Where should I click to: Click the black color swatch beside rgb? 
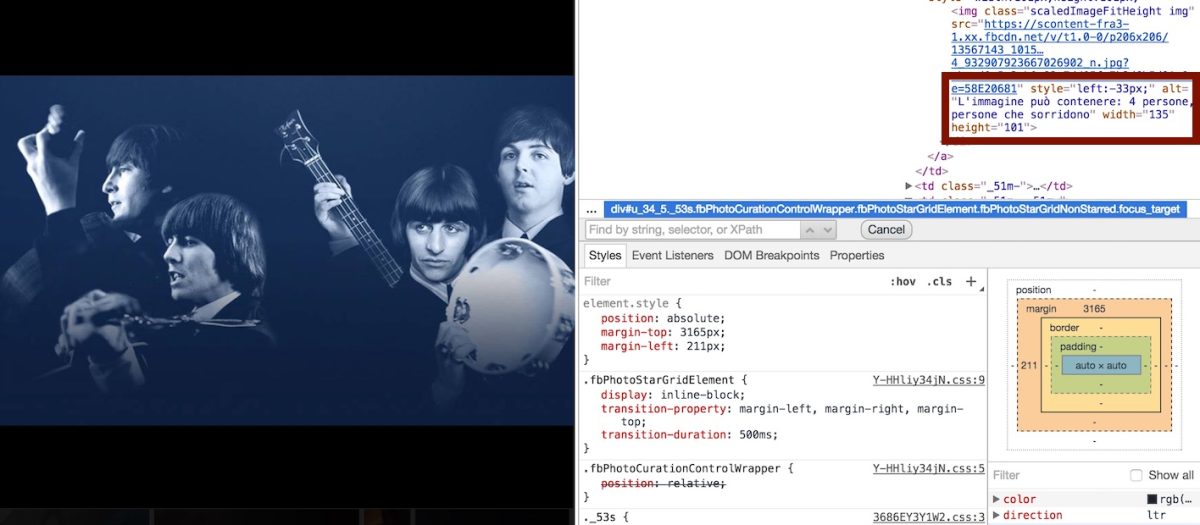tap(1152, 499)
